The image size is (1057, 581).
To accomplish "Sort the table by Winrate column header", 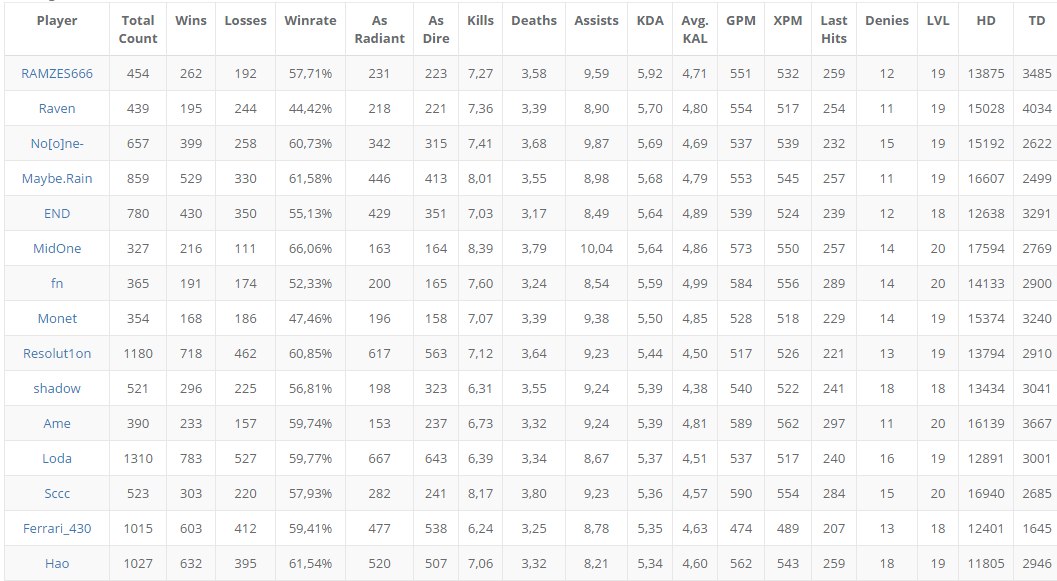I will click(x=309, y=20).
